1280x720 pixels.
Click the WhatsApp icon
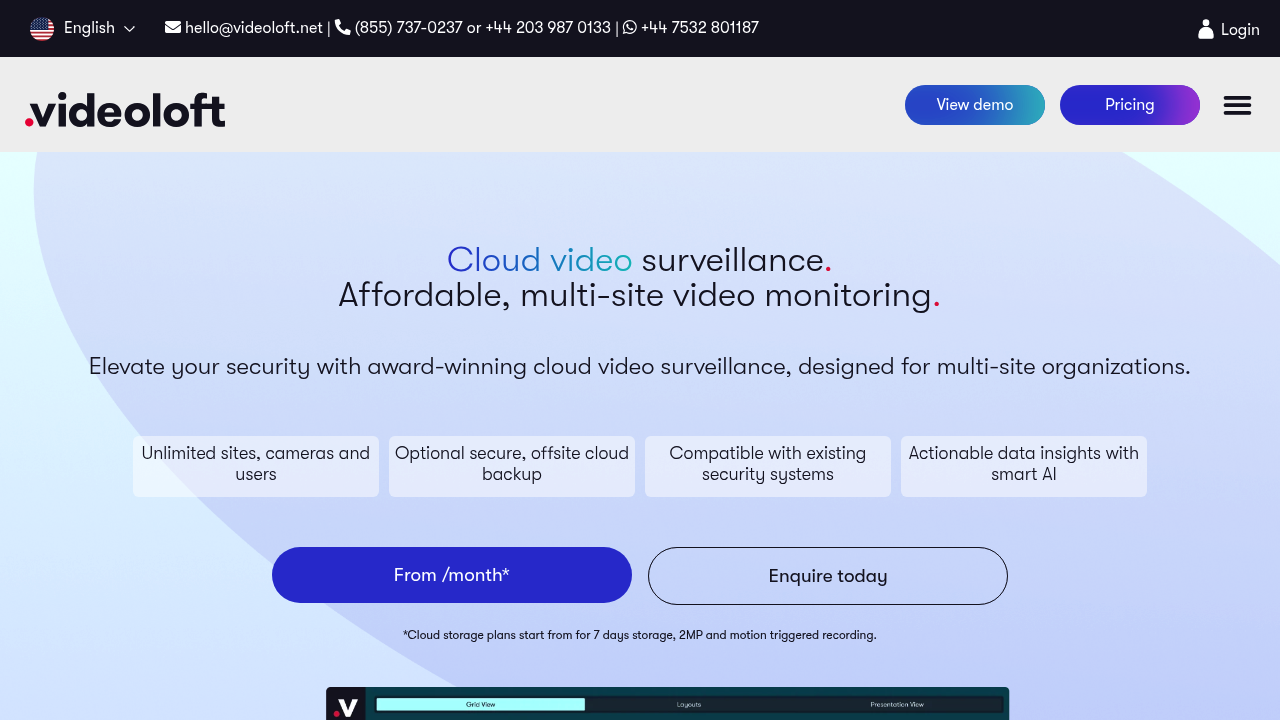[630, 27]
